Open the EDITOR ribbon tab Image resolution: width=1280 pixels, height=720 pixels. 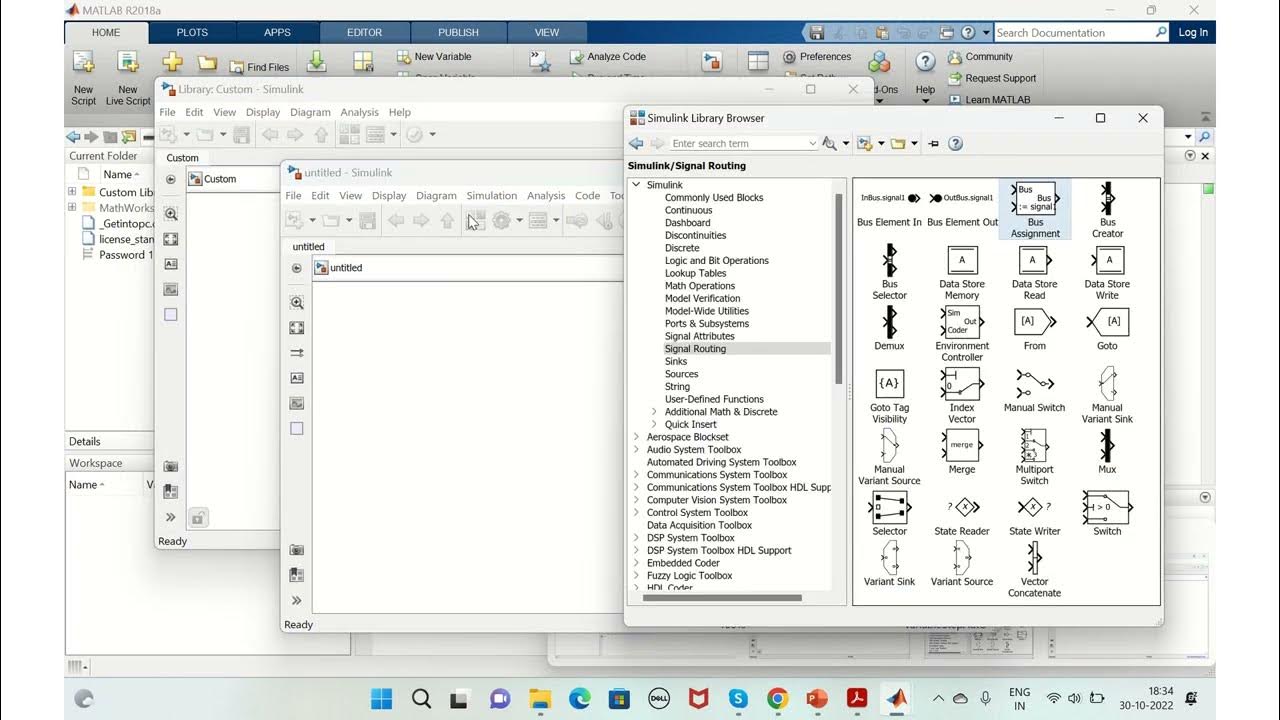coord(364,32)
